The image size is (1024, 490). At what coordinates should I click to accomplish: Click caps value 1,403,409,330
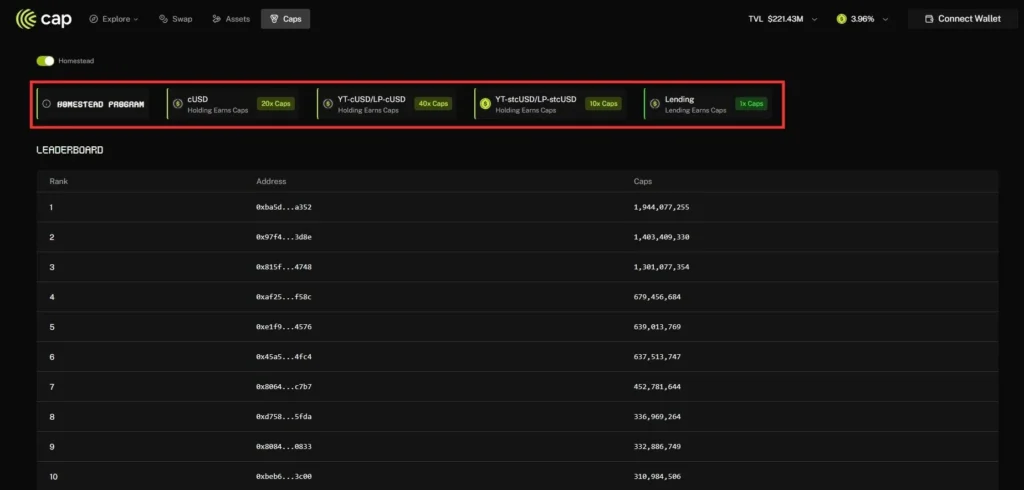pos(662,237)
